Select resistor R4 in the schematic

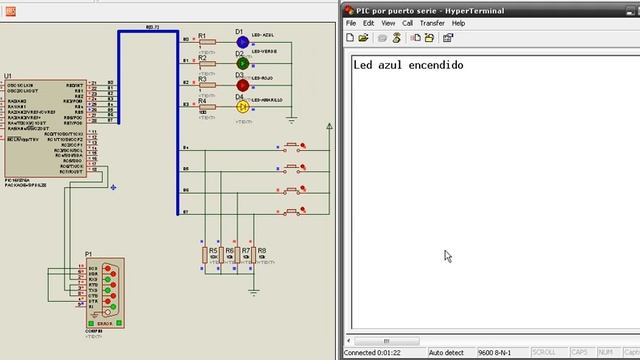pyautogui.click(x=207, y=107)
